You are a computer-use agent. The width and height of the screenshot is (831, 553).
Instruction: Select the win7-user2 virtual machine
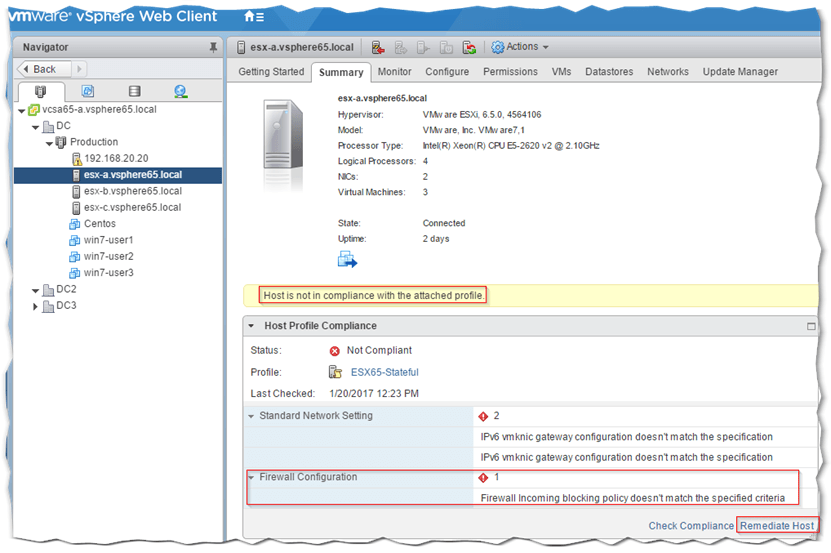tap(108, 257)
